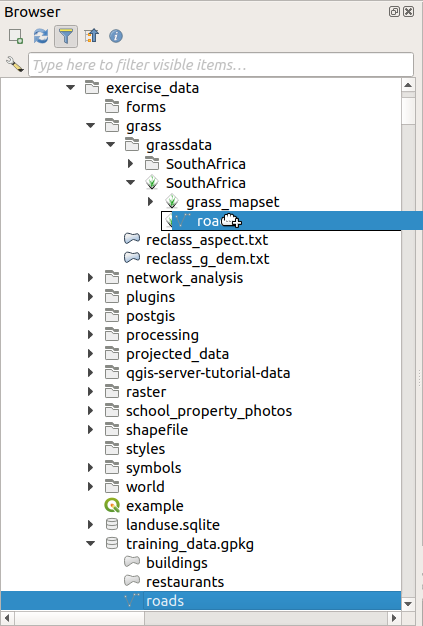The image size is (423, 626).
Task: Select the forms label
Action: coord(146,107)
